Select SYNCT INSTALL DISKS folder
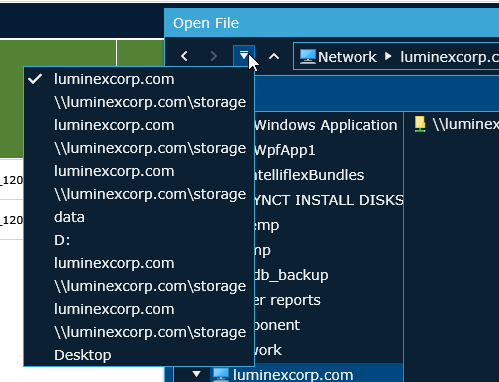The image size is (499, 382). tap(329, 200)
